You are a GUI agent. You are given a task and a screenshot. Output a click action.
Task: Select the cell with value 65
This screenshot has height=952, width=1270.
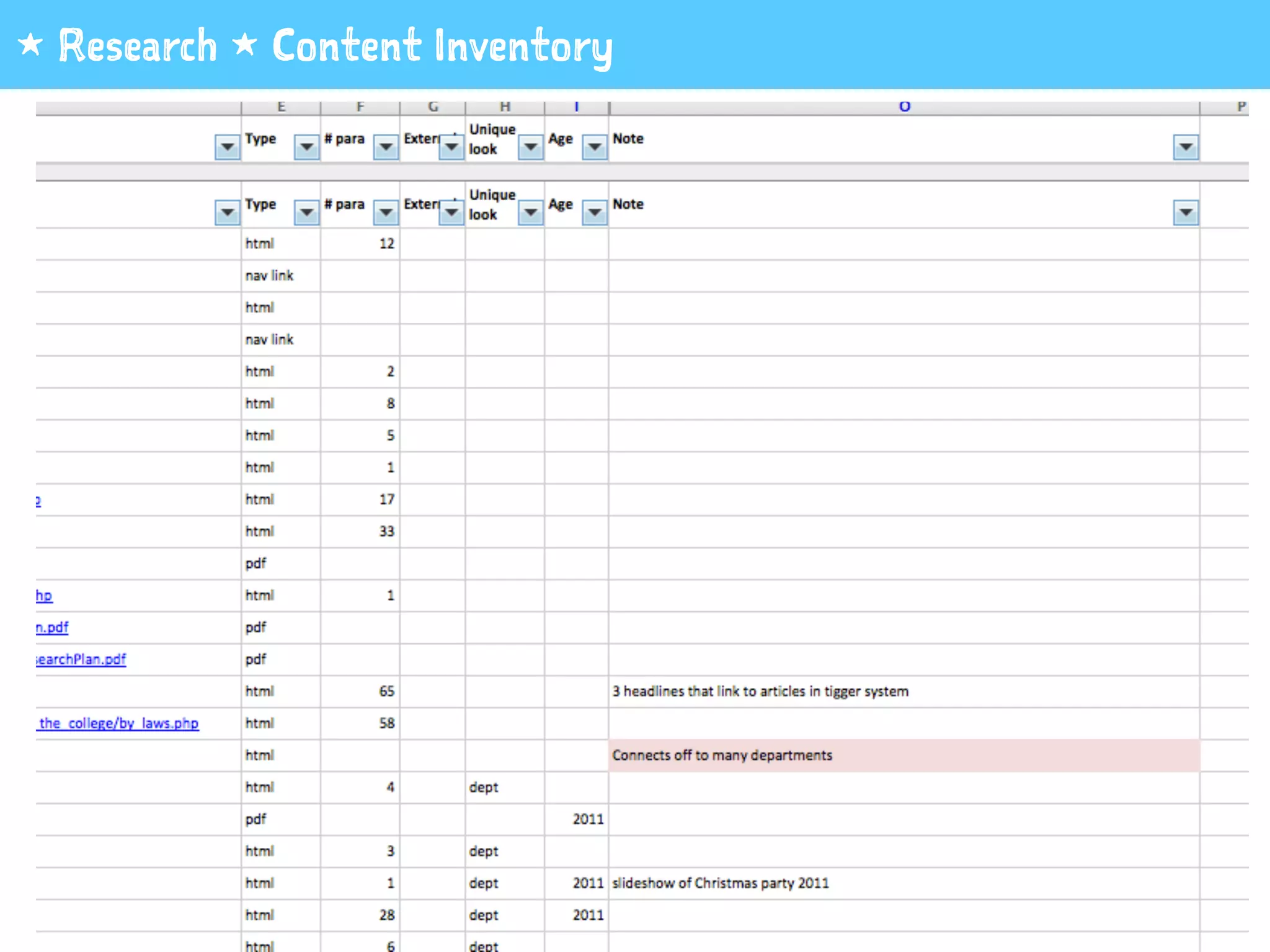(360, 692)
